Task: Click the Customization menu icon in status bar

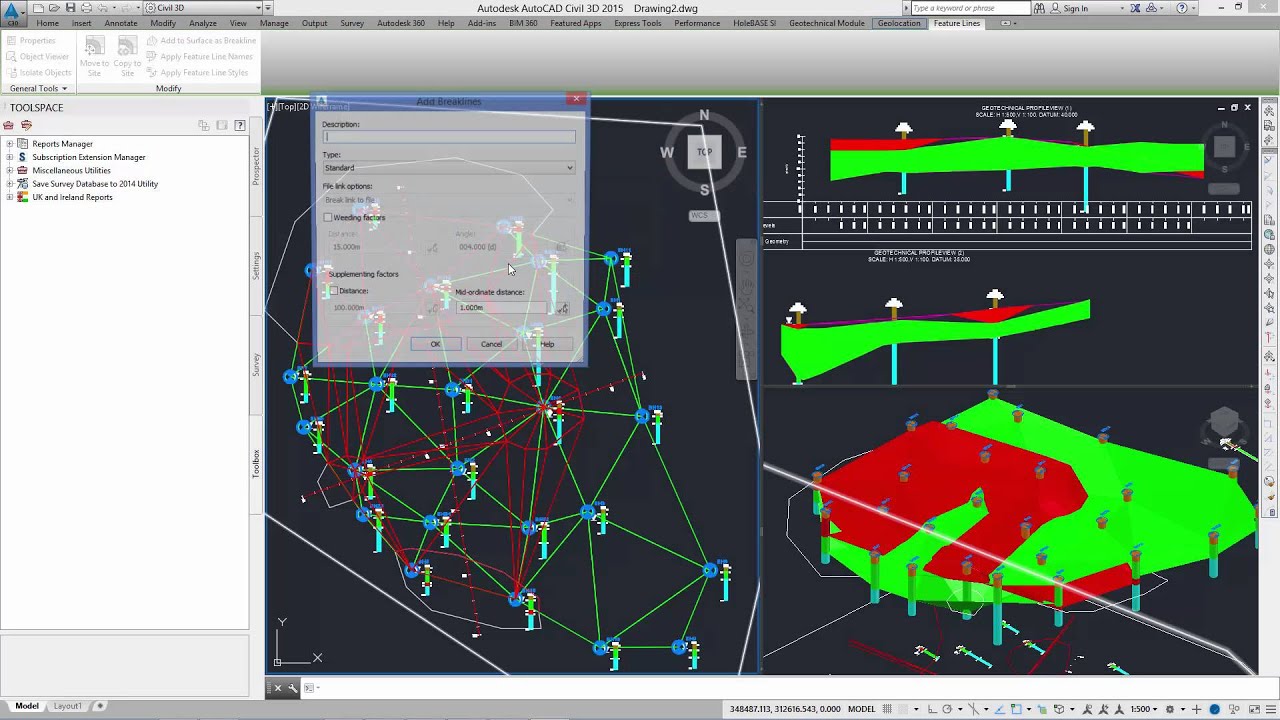Action: click(x=1271, y=709)
